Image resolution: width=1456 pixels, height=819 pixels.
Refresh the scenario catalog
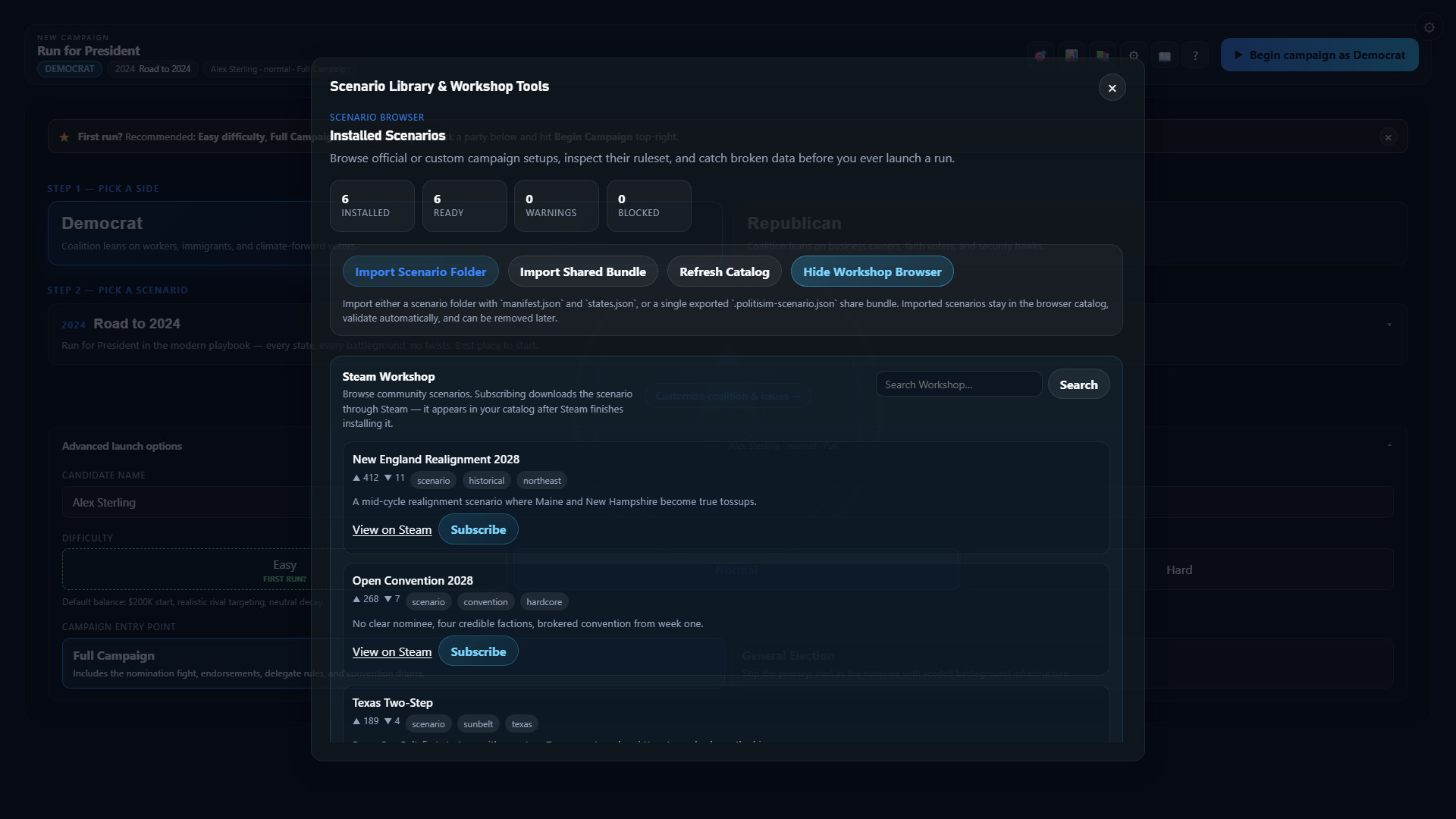click(724, 271)
